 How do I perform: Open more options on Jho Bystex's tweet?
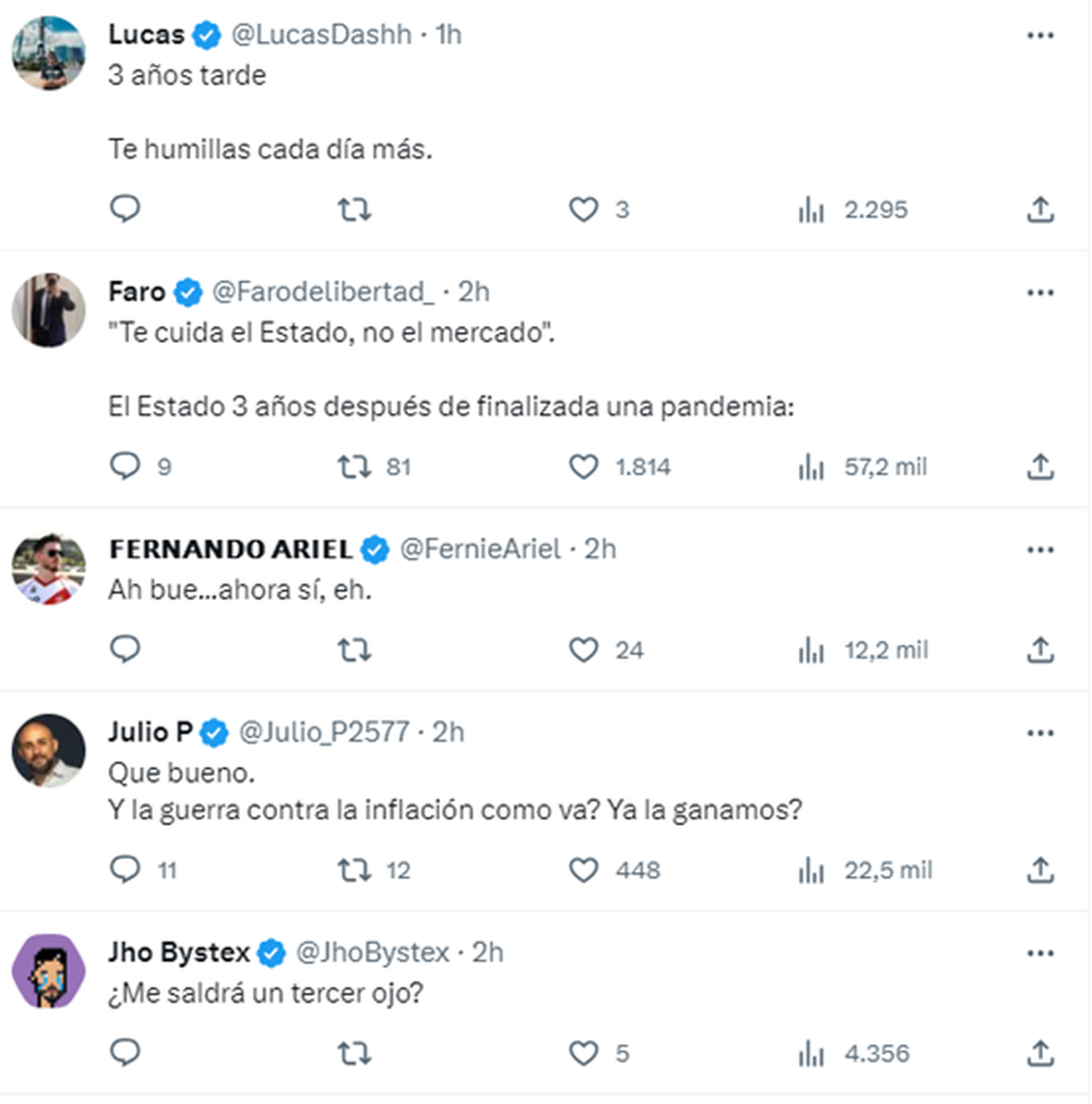(x=1039, y=953)
